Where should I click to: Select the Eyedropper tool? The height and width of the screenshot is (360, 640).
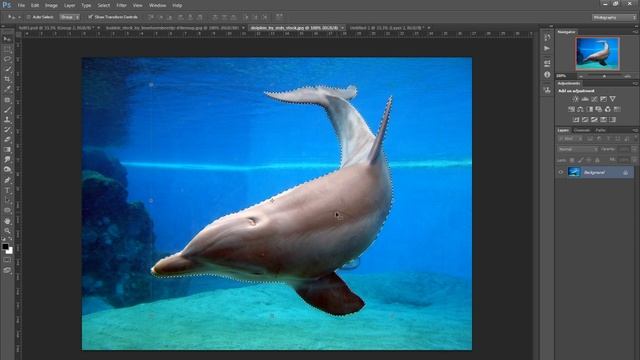7,89
